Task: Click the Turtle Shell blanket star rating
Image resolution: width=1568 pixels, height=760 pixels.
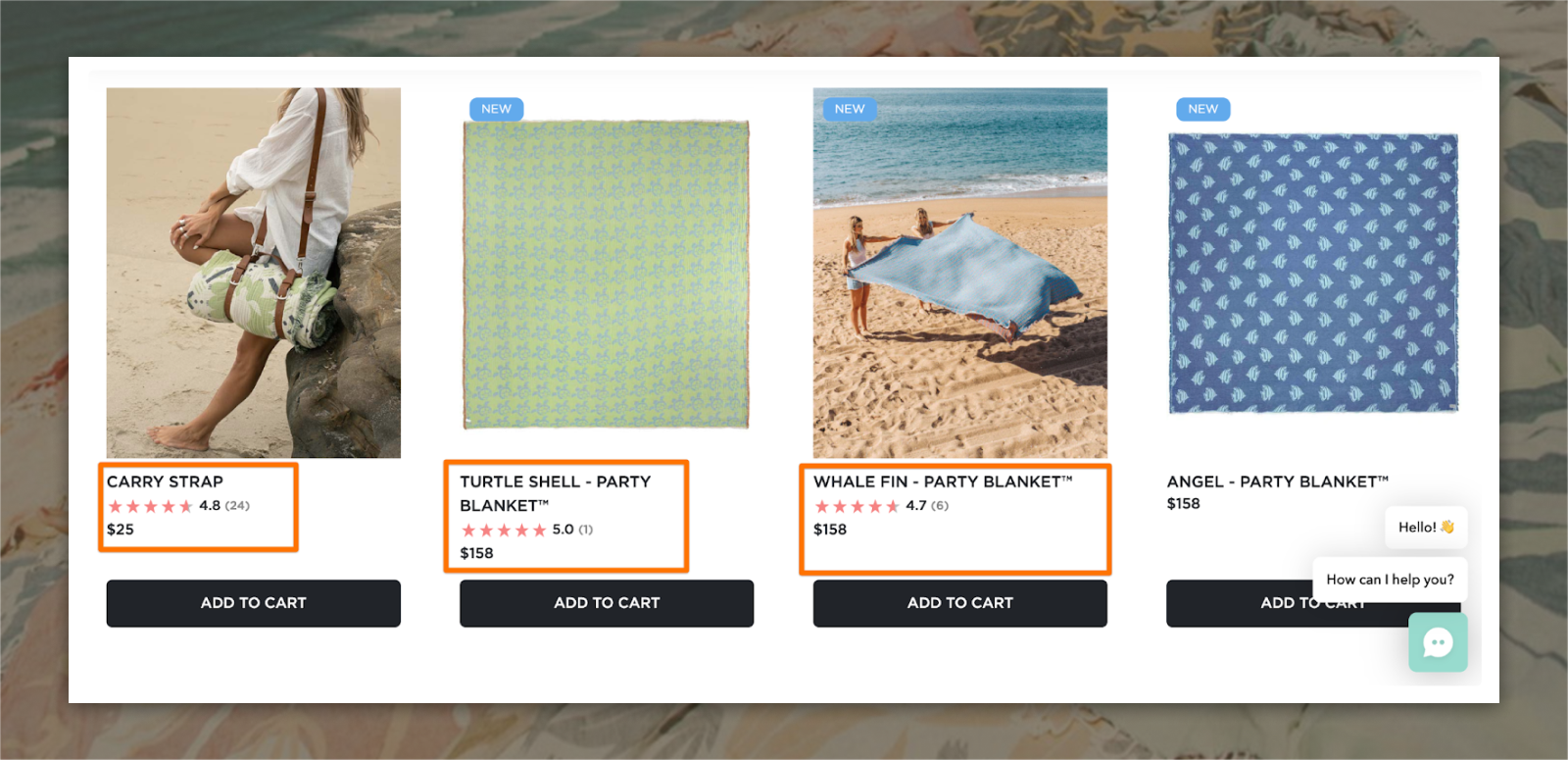Action: [x=526, y=530]
